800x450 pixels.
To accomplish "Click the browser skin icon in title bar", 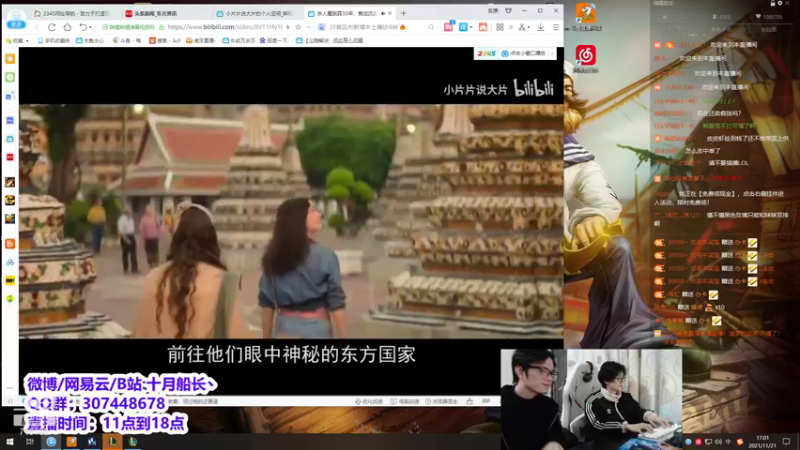I will pos(508,11).
